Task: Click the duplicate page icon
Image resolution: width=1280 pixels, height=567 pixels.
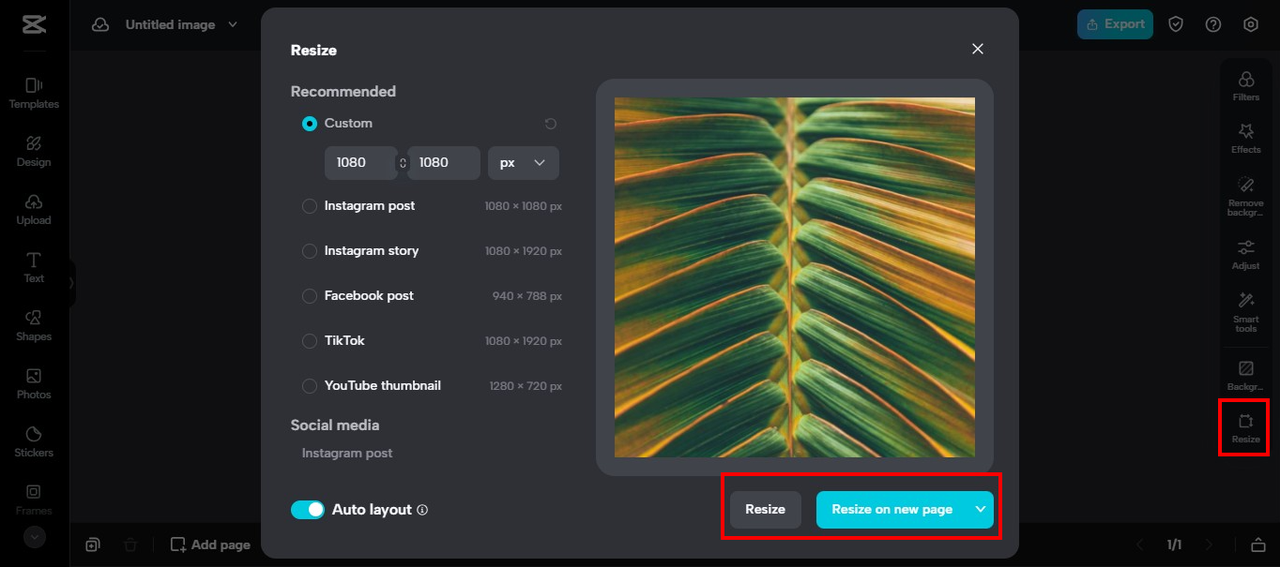Action: point(92,545)
